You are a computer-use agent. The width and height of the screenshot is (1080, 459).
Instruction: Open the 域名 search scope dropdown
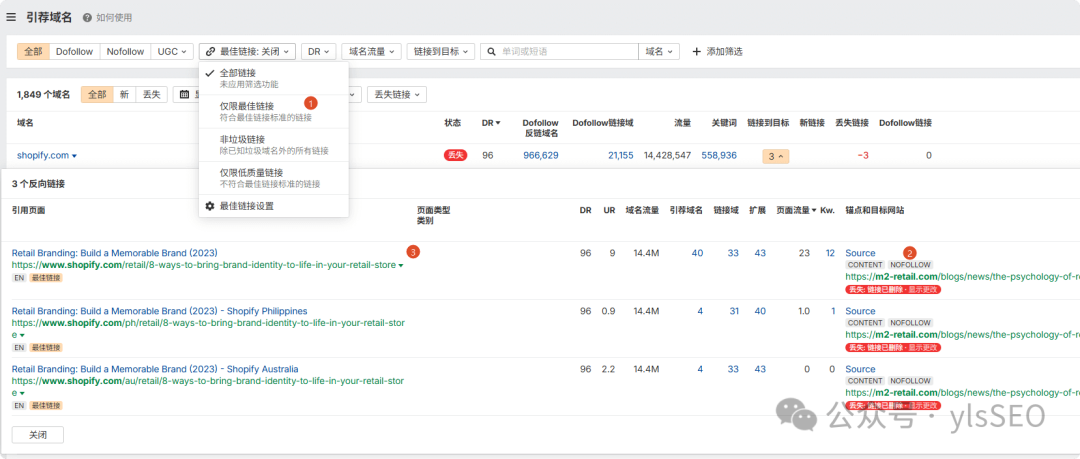tap(659, 52)
